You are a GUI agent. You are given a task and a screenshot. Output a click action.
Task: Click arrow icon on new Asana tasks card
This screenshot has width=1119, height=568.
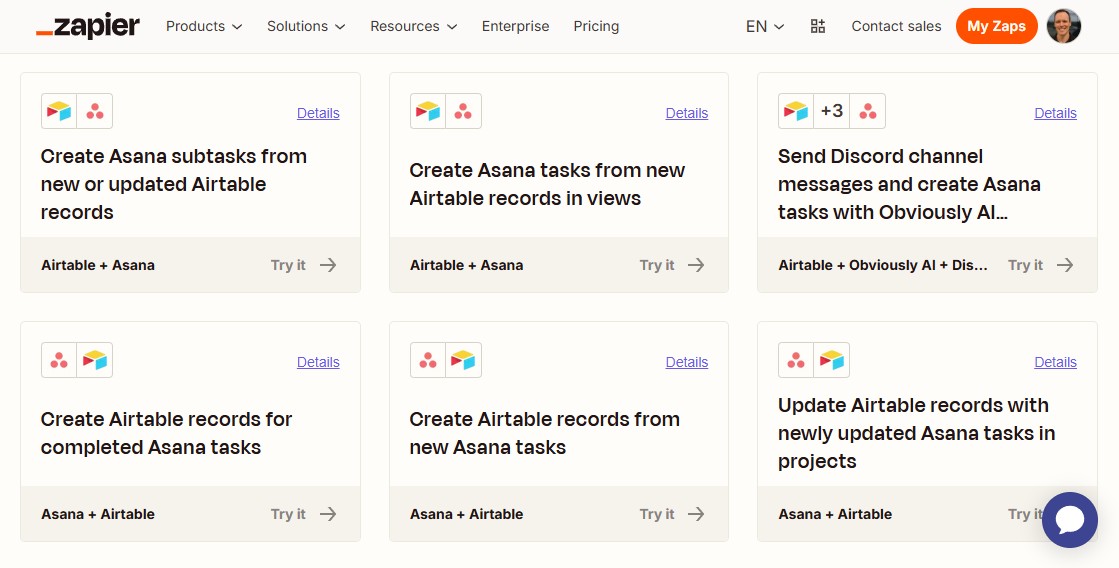coord(696,514)
